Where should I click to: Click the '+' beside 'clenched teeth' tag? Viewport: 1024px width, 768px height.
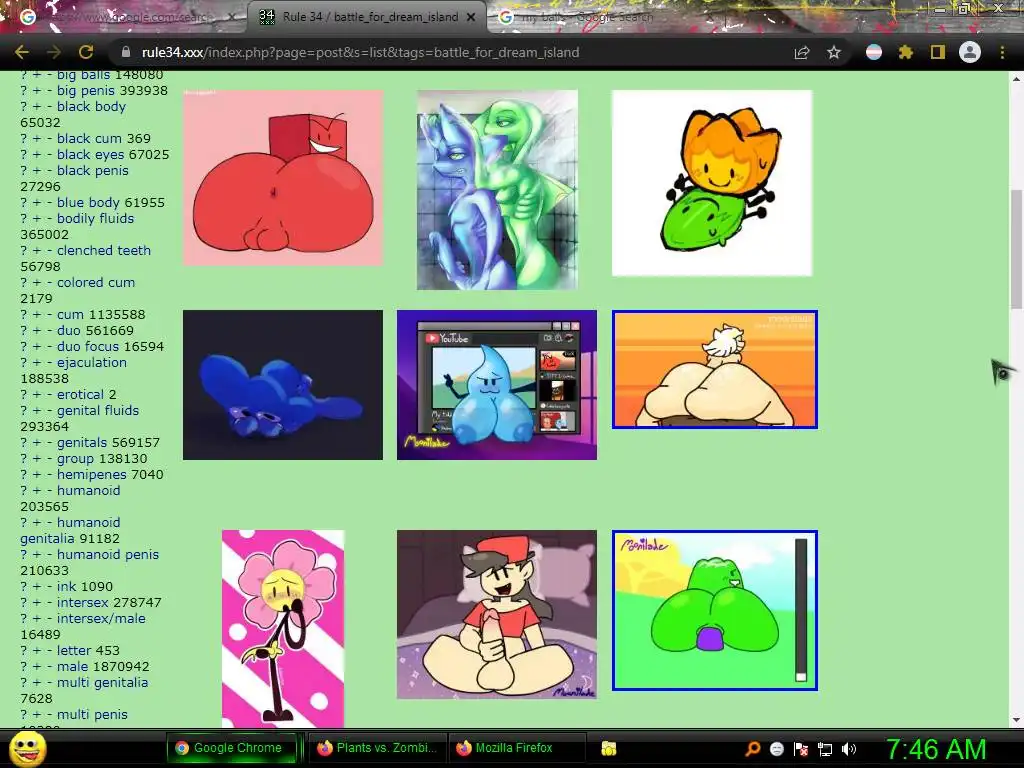pyautogui.click(x=37, y=251)
